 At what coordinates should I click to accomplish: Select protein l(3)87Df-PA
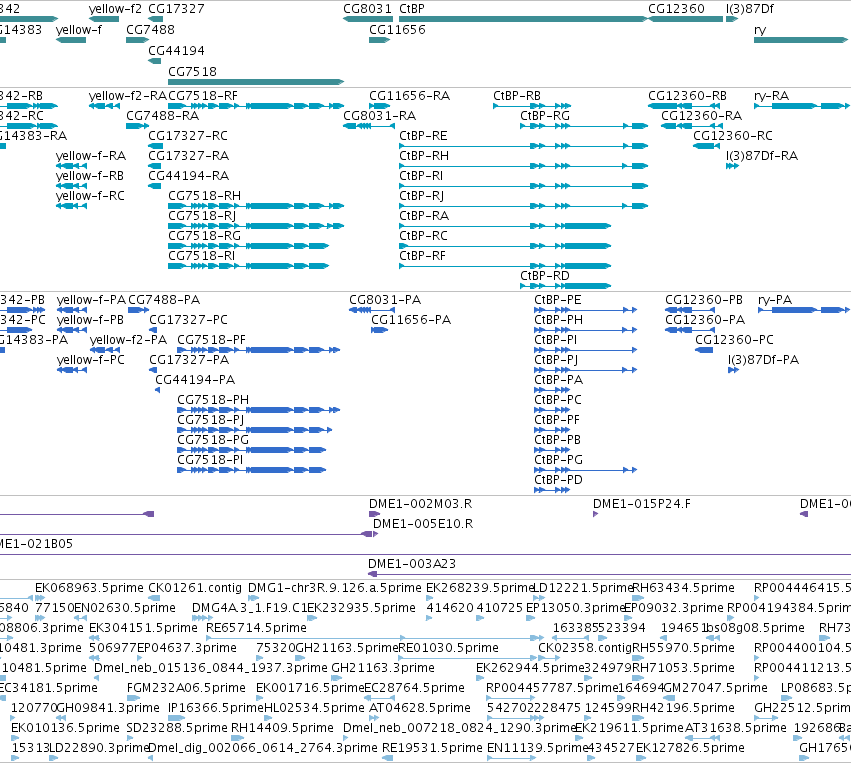pos(734,370)
